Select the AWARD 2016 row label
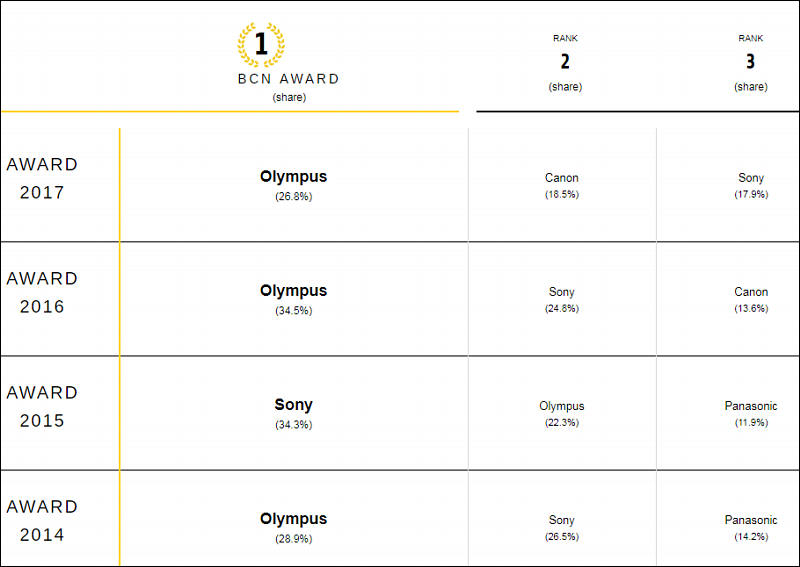The image size is (800, 567). point(42,292)
